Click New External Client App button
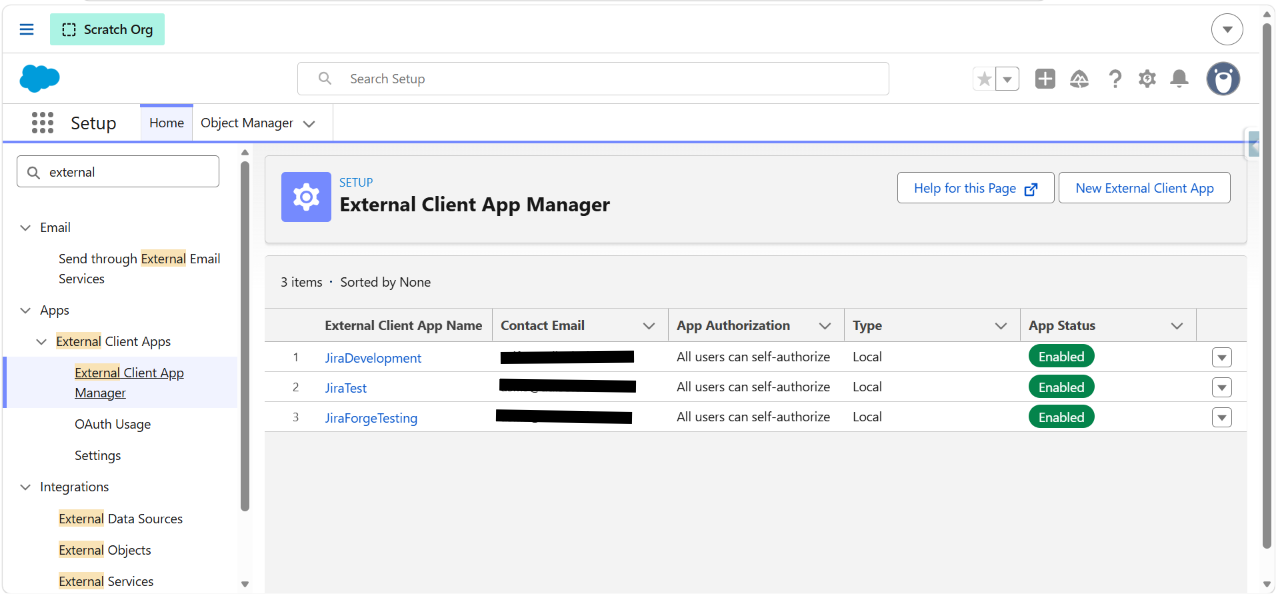1278x594 pixels. (1145, 188)
